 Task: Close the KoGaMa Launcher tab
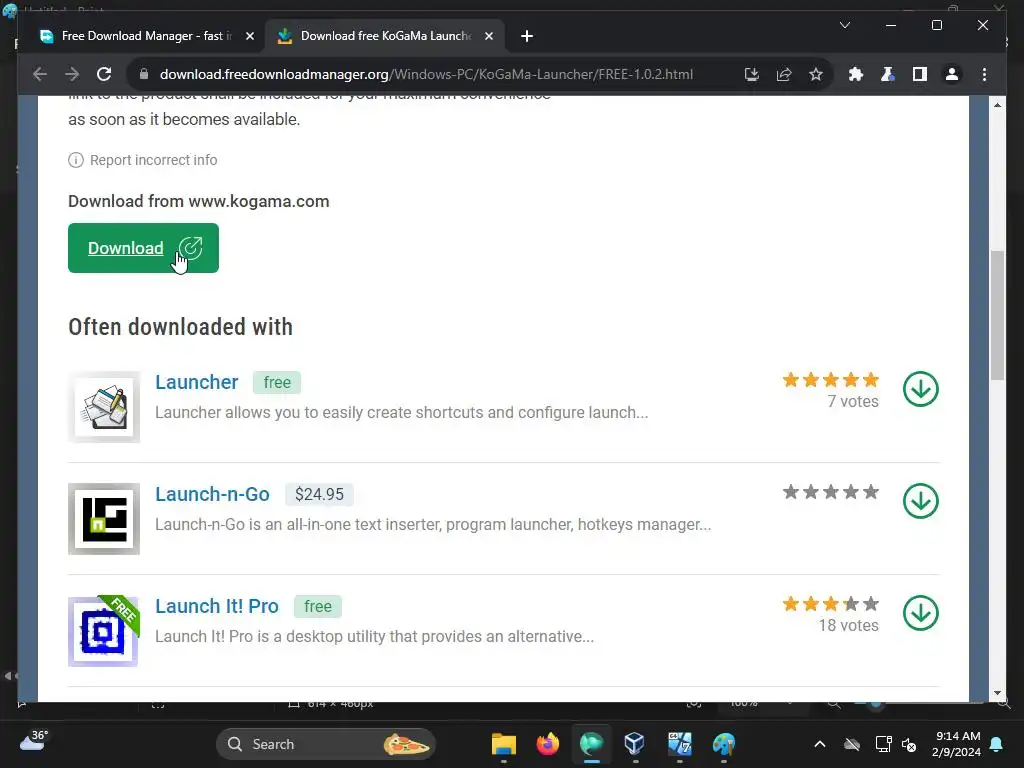tap(488, 36)
